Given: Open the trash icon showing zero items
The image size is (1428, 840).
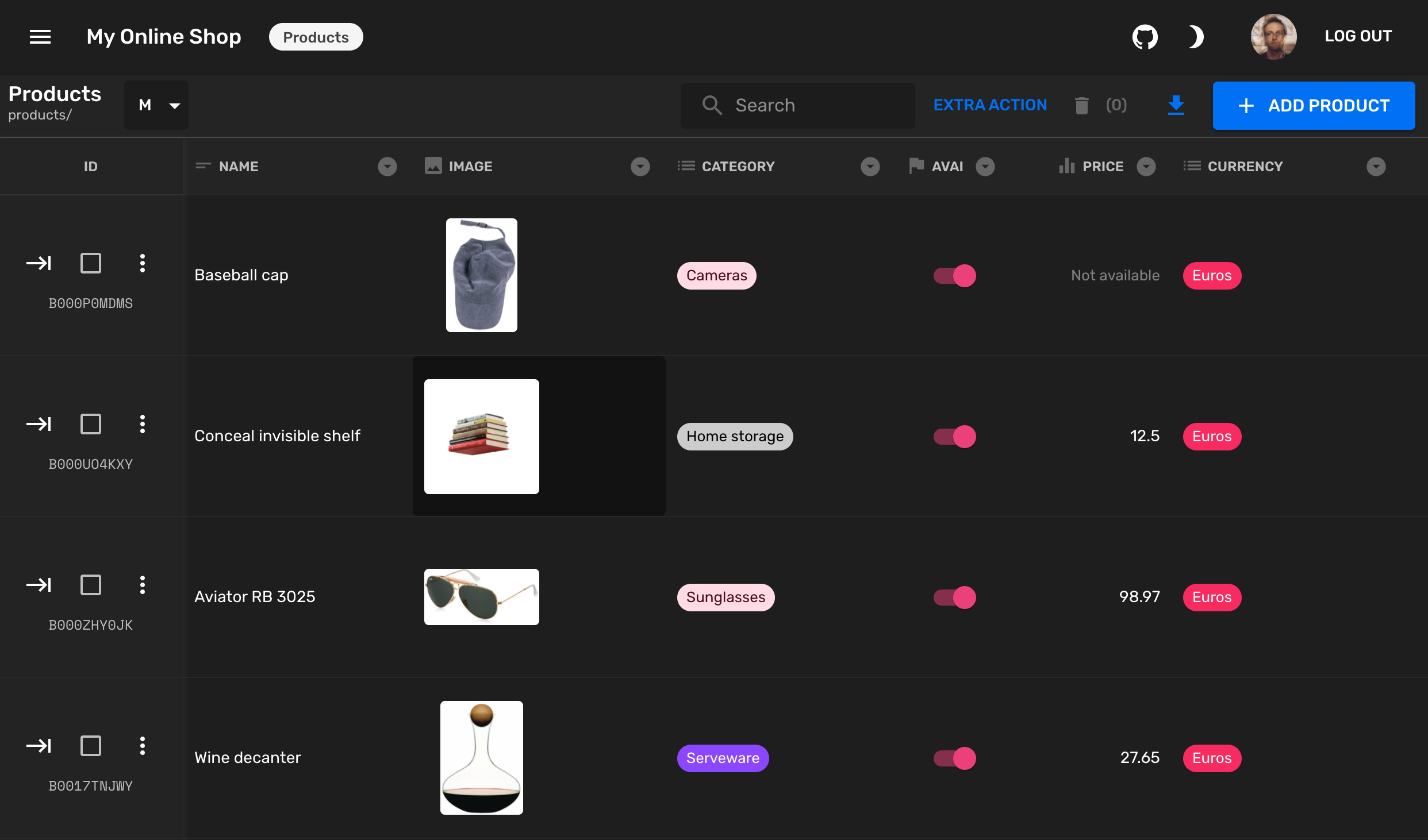Looking at the screenshot, I should (1081, 105).
